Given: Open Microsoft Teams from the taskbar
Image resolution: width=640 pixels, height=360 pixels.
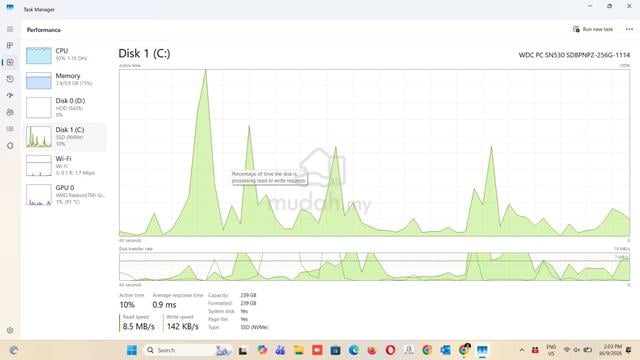Looking at the screenshot, I should click(280, 350).
